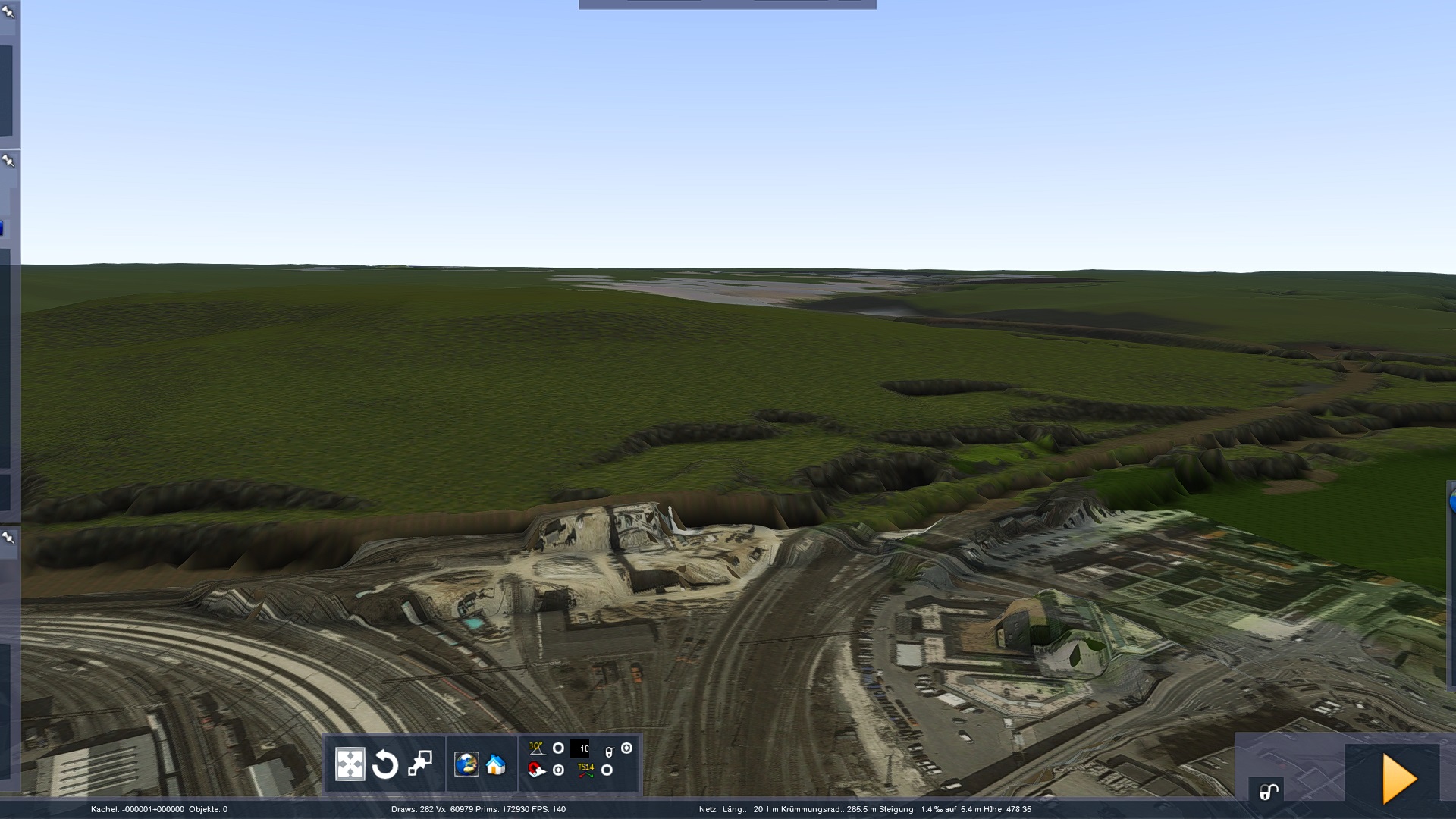Select the Rotate tool
1456x819 pixels.
click(x=385, y=764)
